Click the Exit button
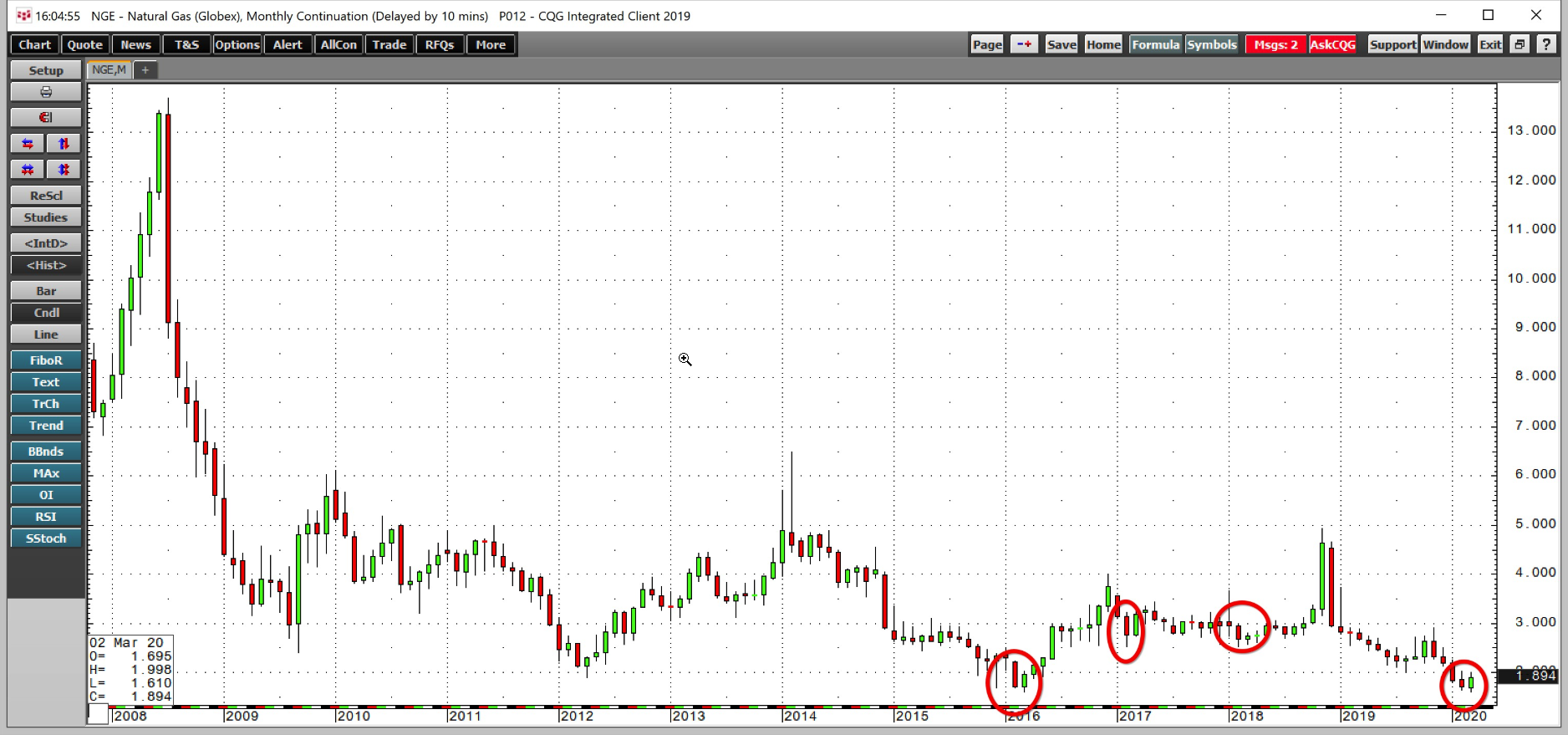1568x735 pixels. pos(1490,44)
